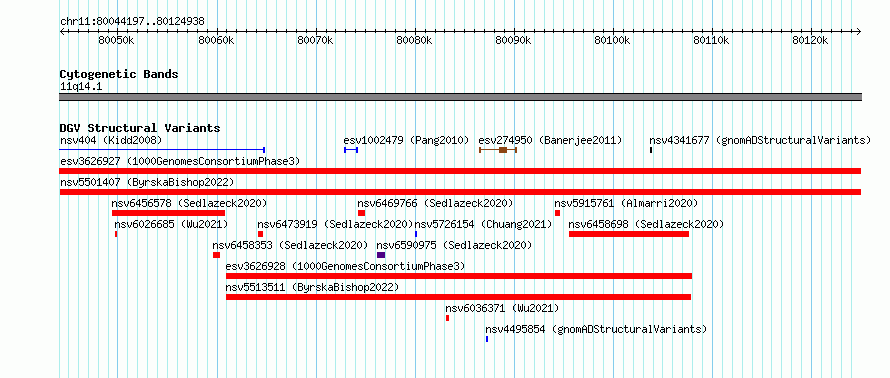Select the blue nsv4495854 tick marker
890x378 pixels.
[487, 339]
